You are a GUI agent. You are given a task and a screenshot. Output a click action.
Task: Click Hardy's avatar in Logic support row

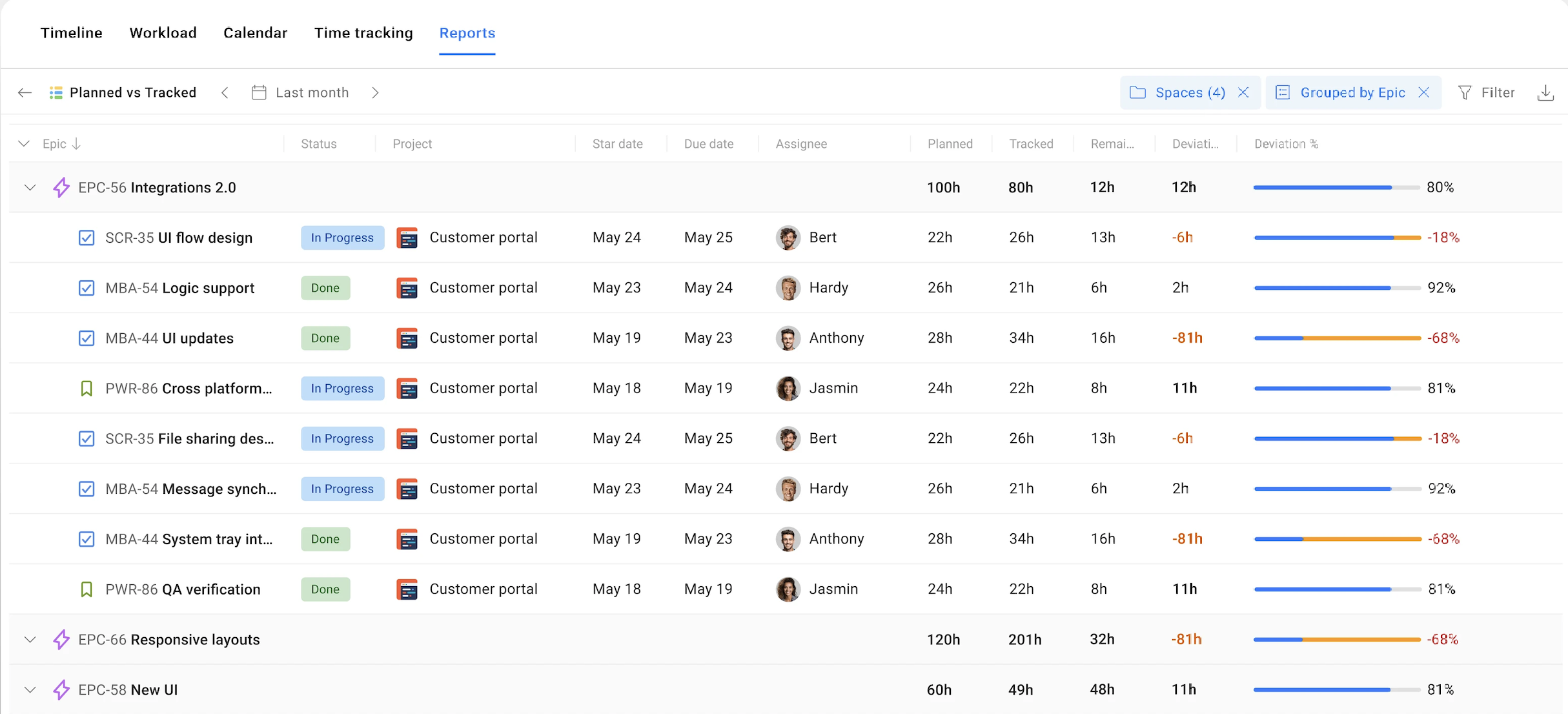click(788, 288)
